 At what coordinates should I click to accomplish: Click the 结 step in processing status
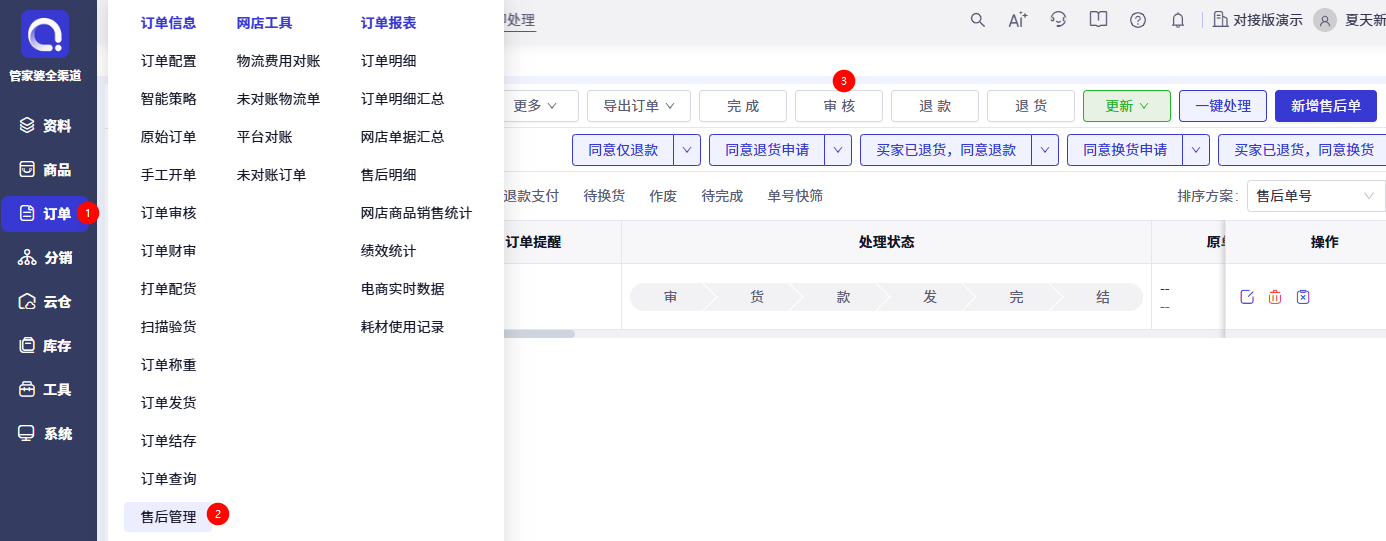[1103, 297]
